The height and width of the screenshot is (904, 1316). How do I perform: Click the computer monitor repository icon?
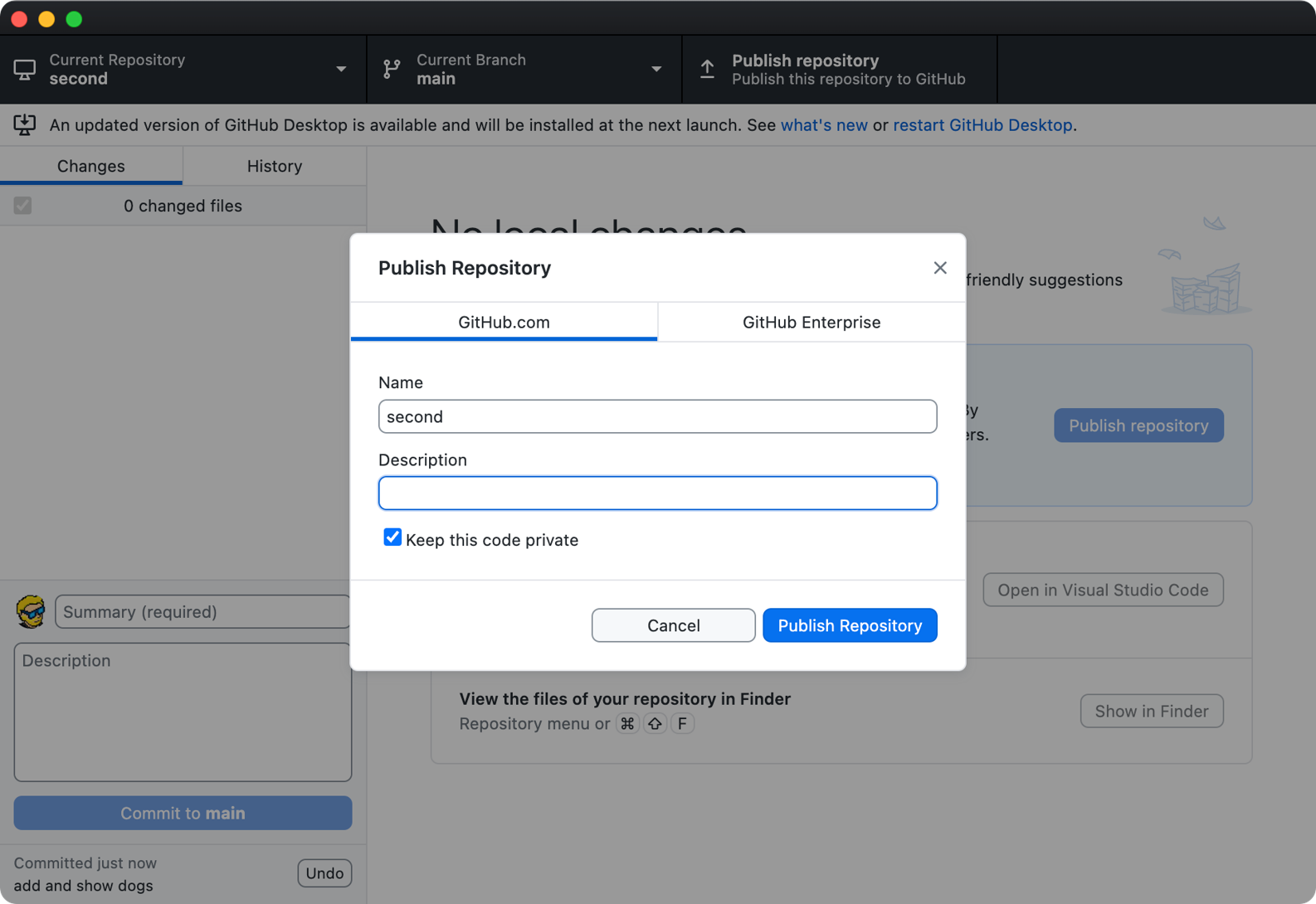pyautogui.click(x=25, y=70)
